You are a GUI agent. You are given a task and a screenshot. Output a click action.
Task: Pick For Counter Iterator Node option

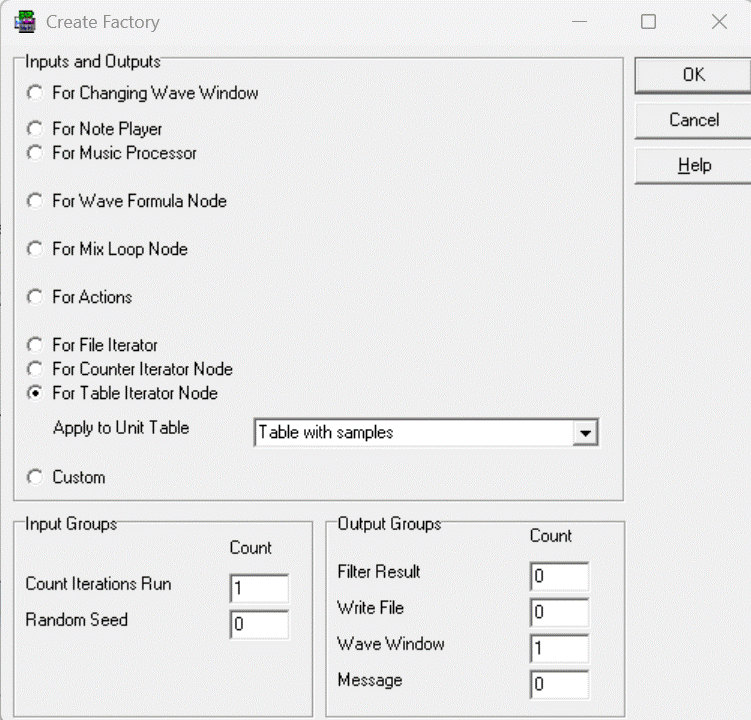tap(36, 369)
